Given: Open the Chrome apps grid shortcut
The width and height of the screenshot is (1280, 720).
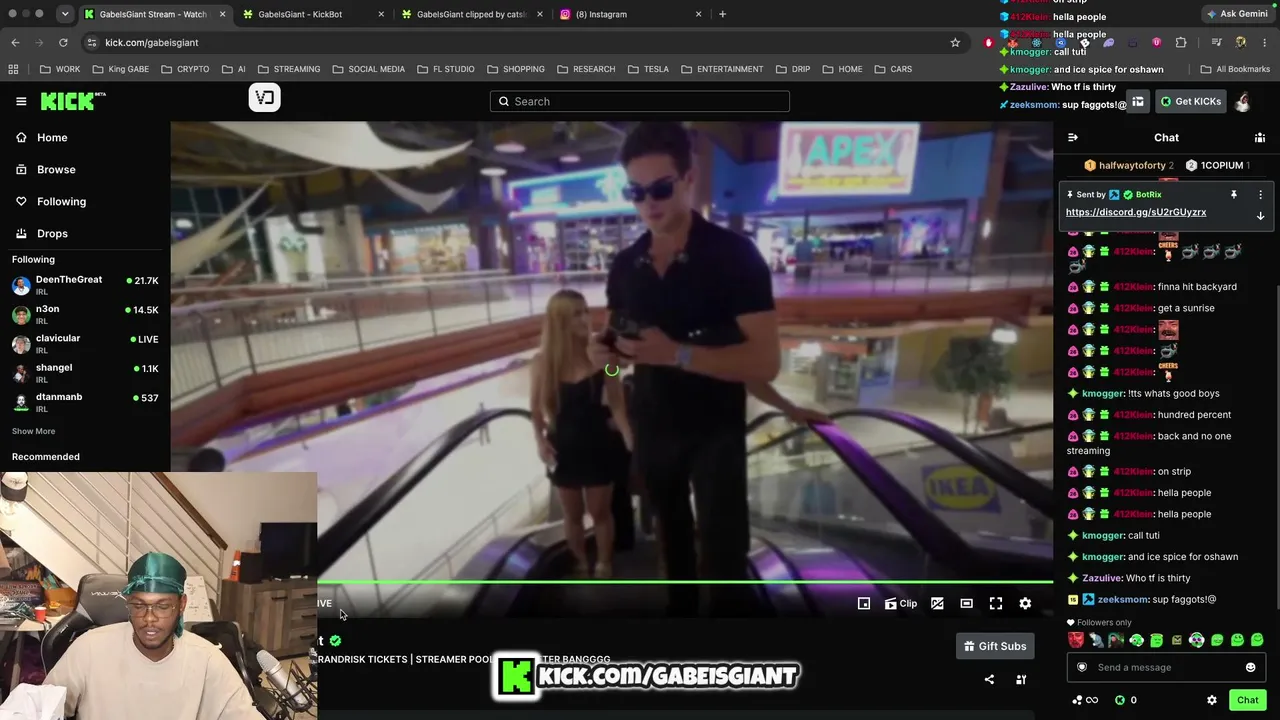Looking at the screenshot, I should pos(13,69).
